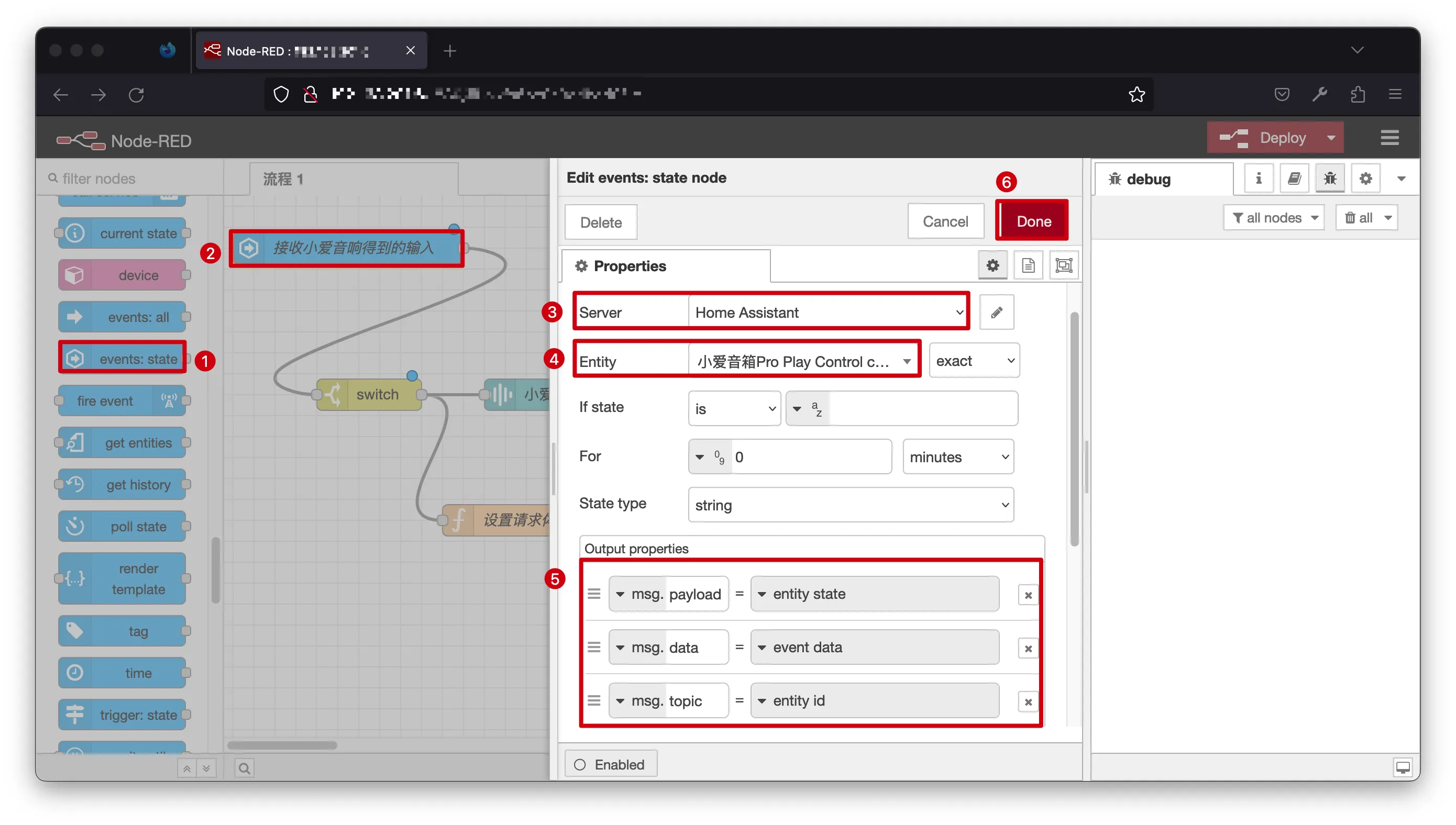This screenshot has width=1456, height=825.
Task: Click the canvas horizontal scrollbar
Action: pos(282,745)
